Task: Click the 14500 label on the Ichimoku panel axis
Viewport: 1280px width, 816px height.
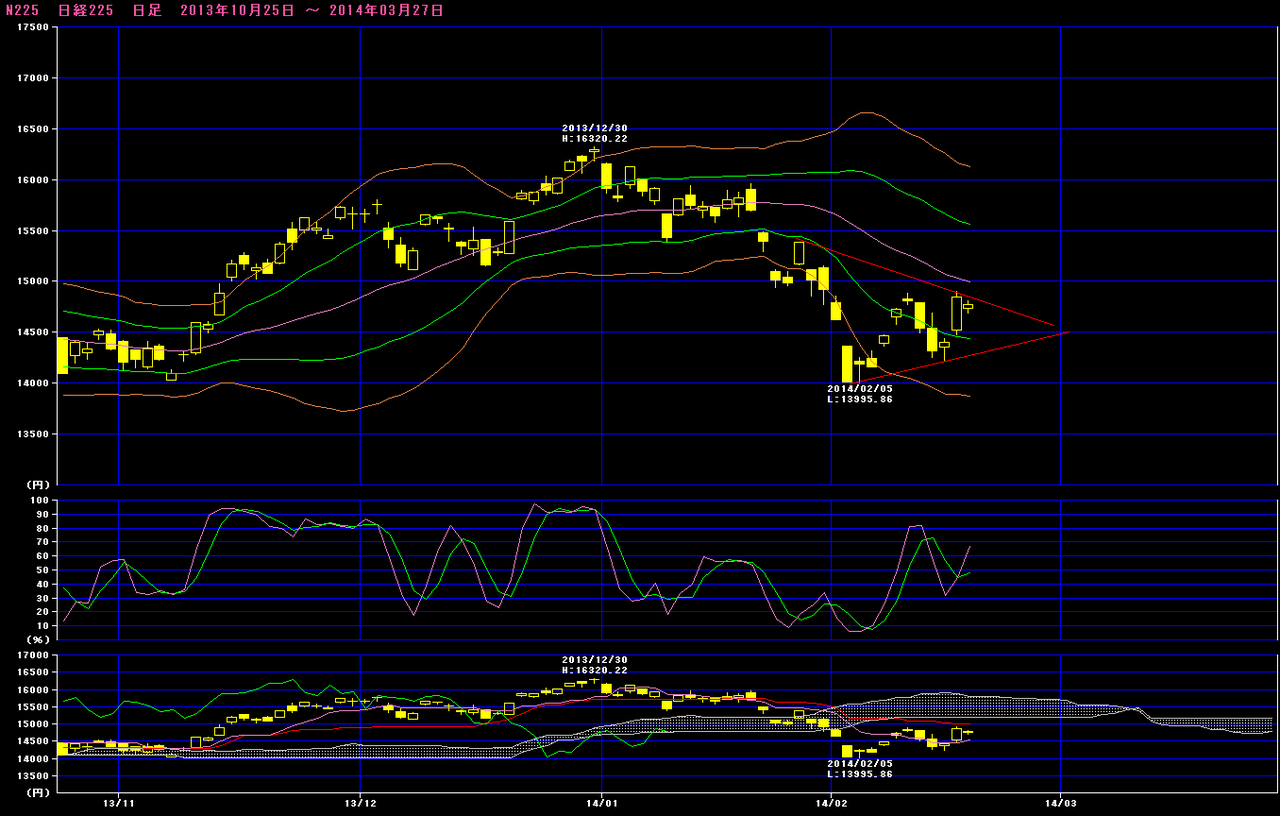Action: (x=33, y=741)
